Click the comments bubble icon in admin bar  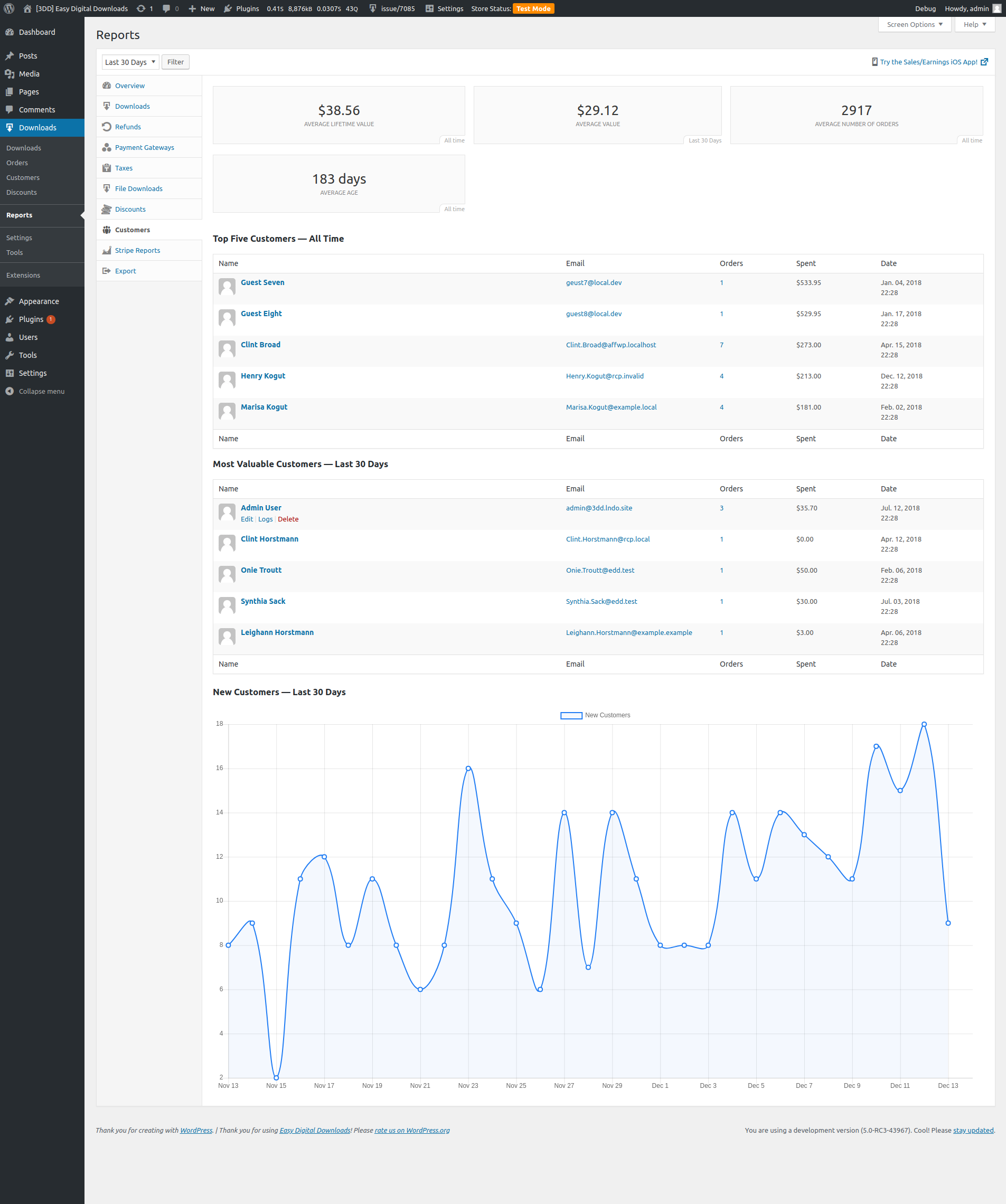[x=166, y=8]
